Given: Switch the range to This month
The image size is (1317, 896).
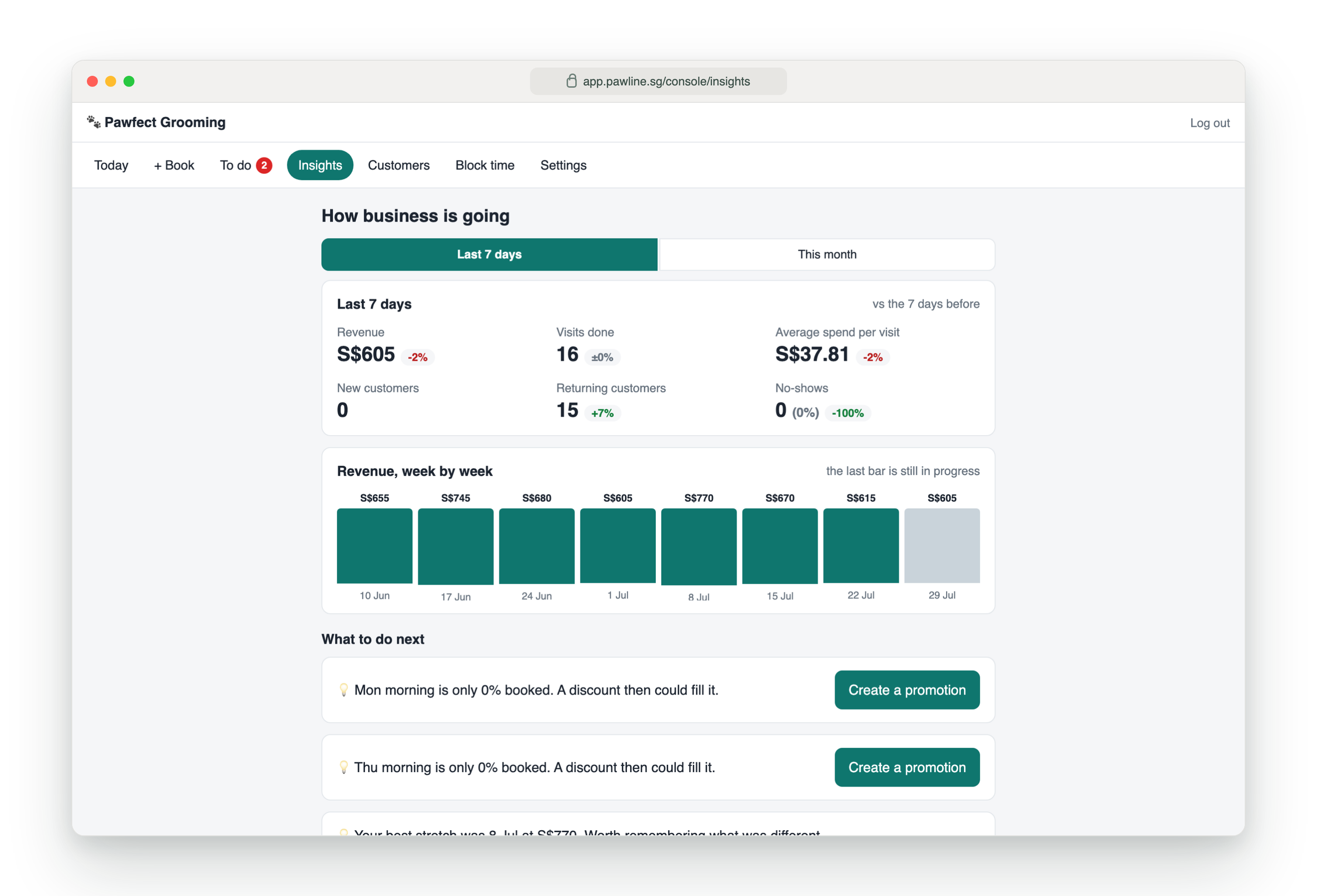Looking at the screenshot, I should tap(827, 254).
